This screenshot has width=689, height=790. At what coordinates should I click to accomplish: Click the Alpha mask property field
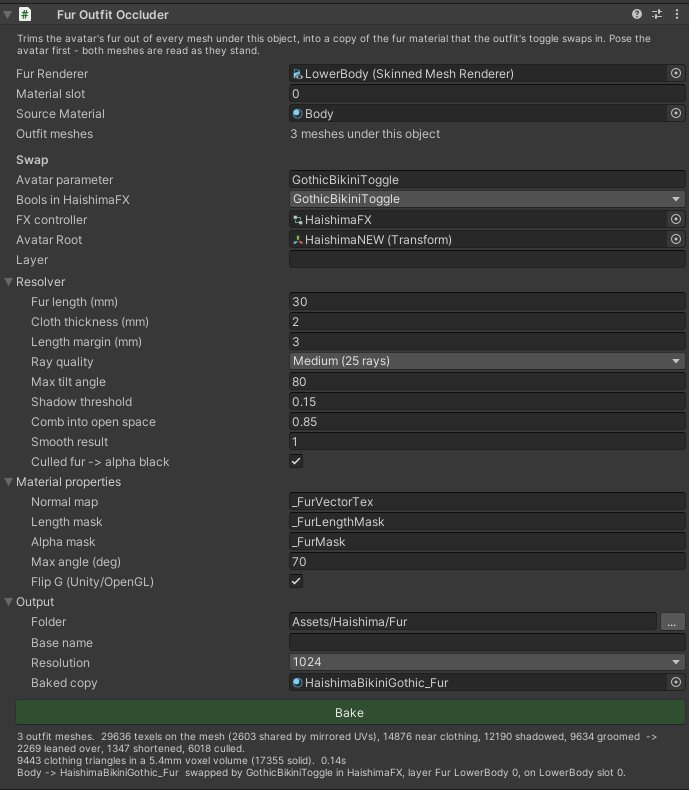(487, 542)
